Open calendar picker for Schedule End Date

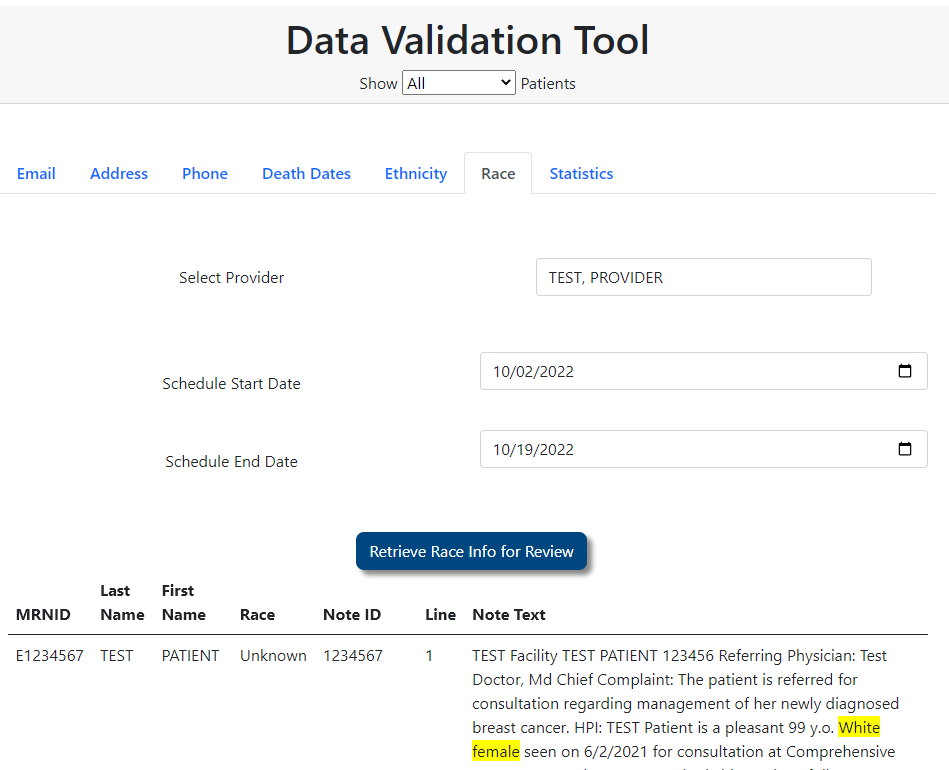[x=905, y=449]
